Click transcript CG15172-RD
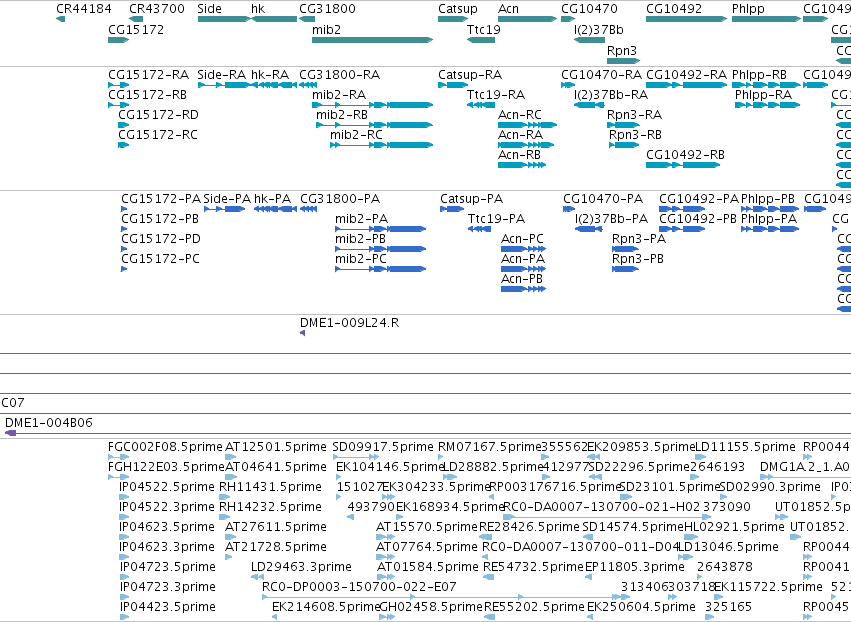This screenshot has width=851, height=622. (x=158, y=115)
